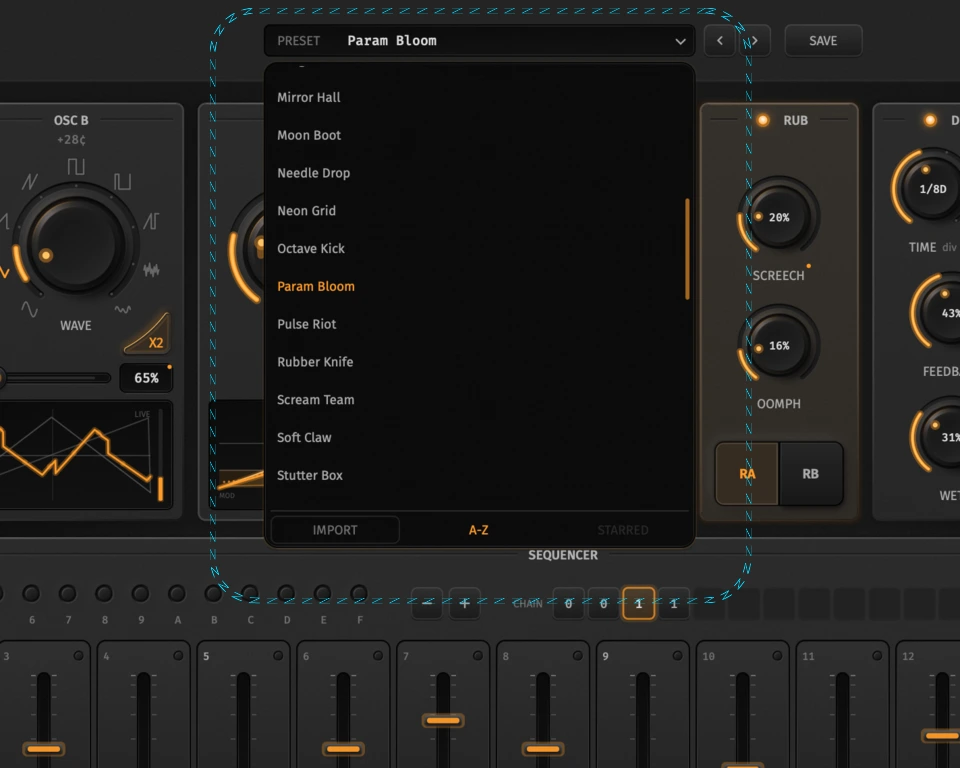This screenshot has width=960, height=768.
Task: Select the RB mode button
Action: [811, 473]
